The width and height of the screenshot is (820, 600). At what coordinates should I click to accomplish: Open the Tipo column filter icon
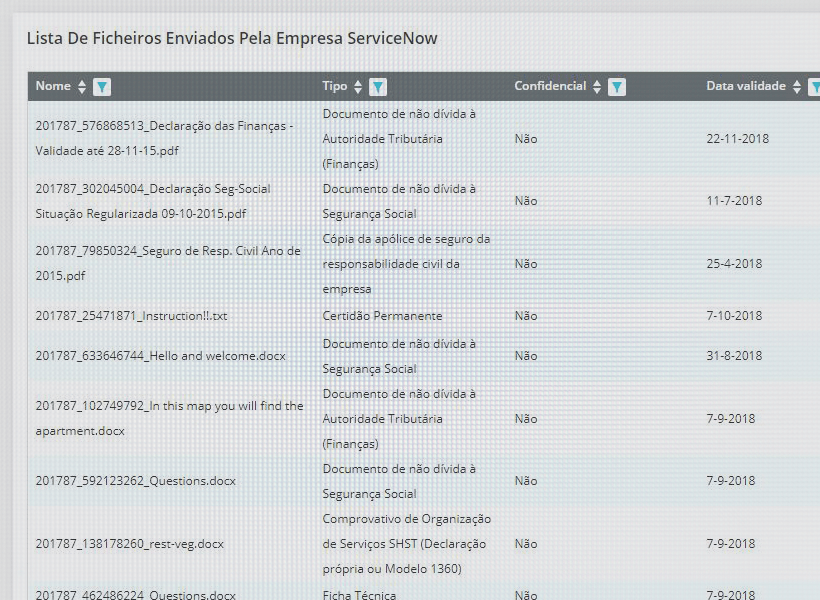coord(378,87)
